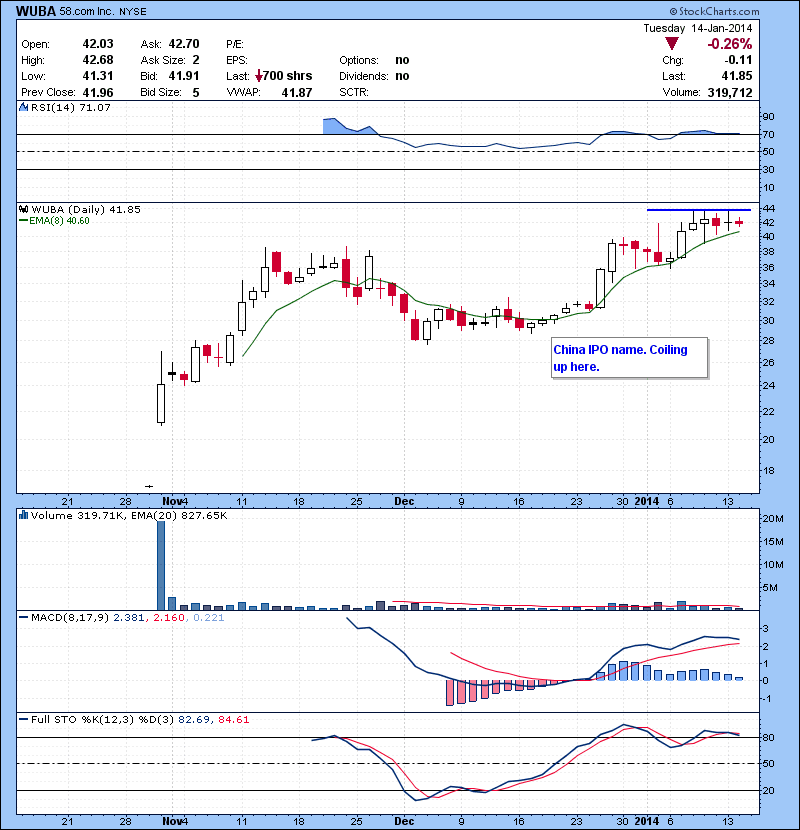Click the WUBA (Daily) price legend icon
The height and width of the screenshot is (830, 800).
click(x=22, y=208)
